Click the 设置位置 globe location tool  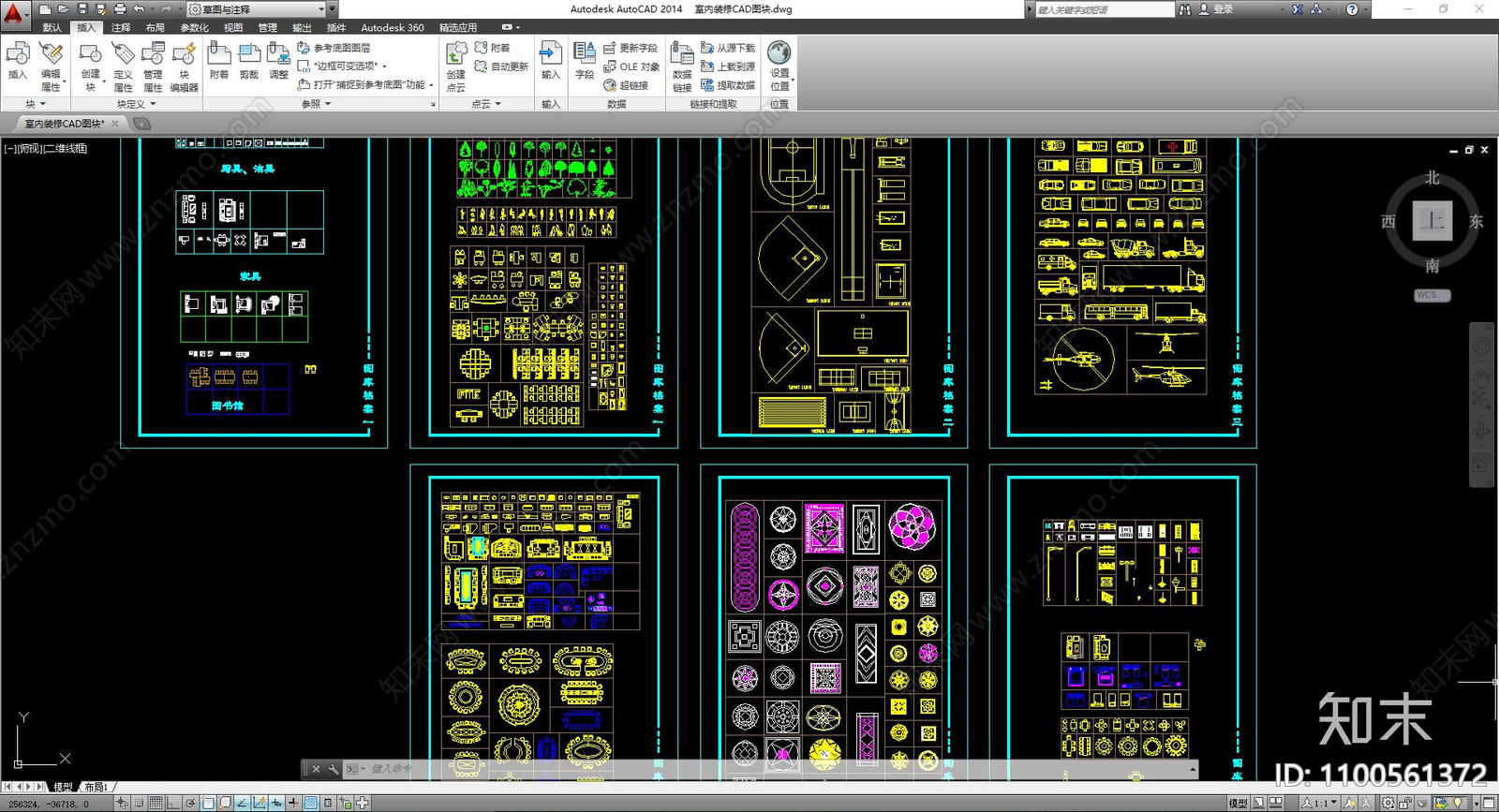point(779,66)
